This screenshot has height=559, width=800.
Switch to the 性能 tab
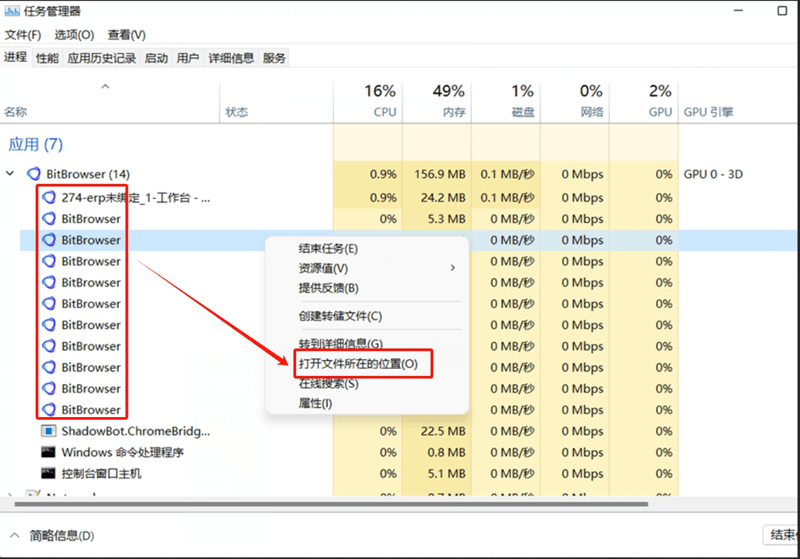coord(47,58)
